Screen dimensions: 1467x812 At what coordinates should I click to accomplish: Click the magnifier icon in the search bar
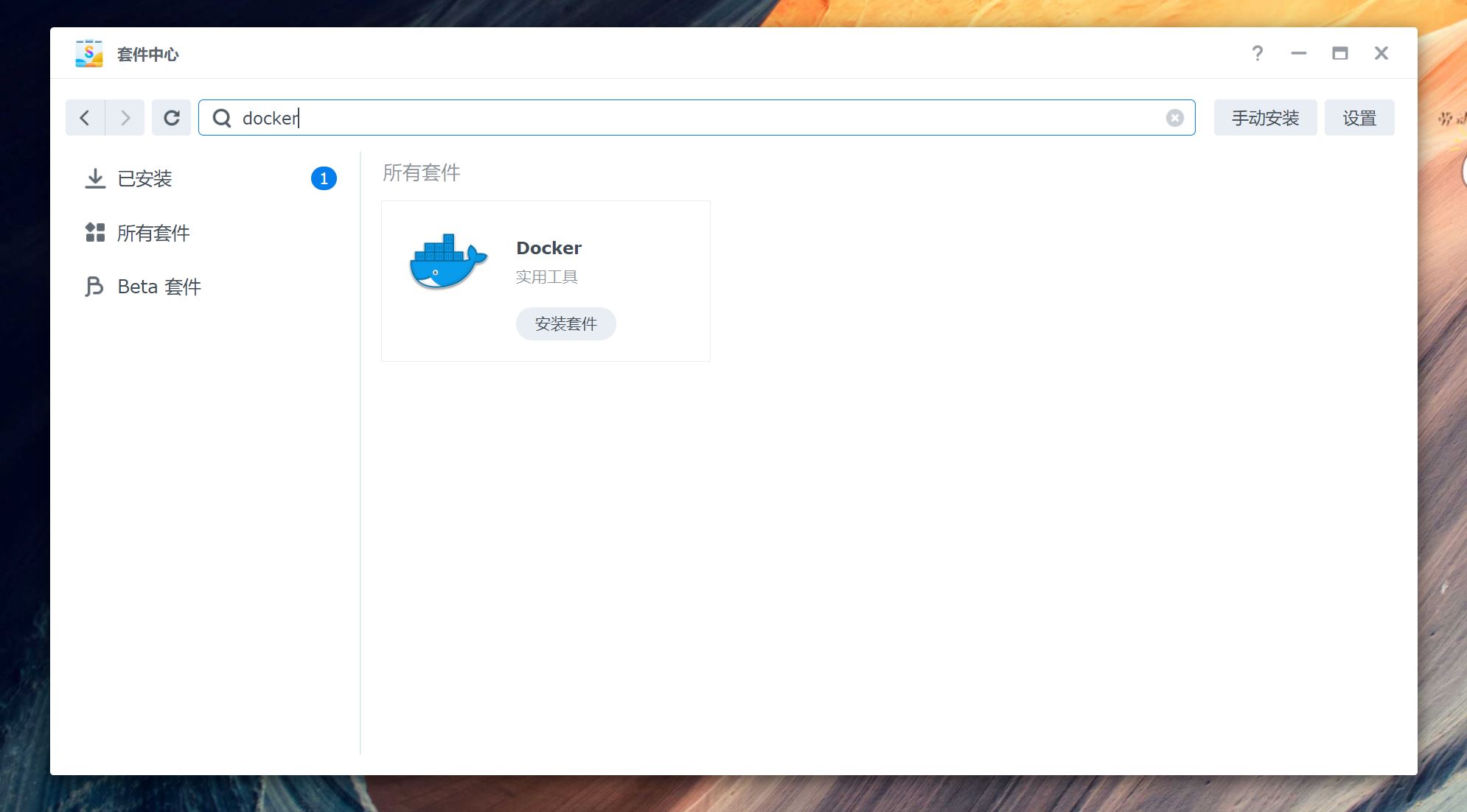tap(221, 118)
